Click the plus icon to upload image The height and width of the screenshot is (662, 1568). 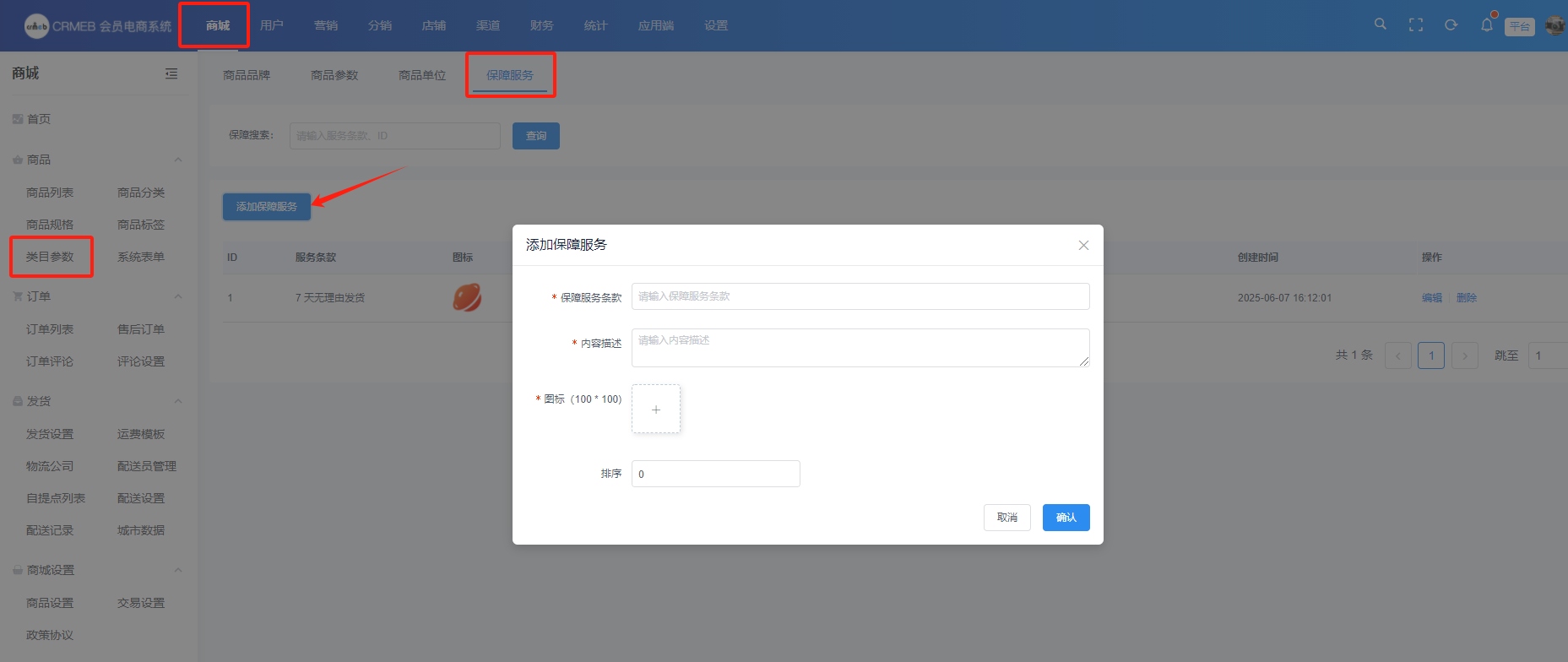pos(656,410)
